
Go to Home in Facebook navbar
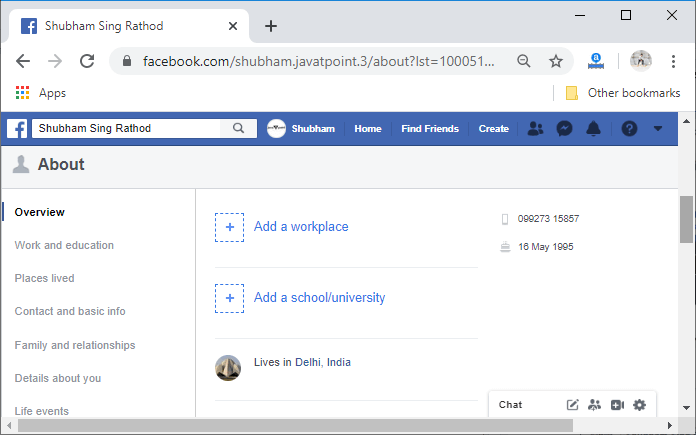click(368, 129)
